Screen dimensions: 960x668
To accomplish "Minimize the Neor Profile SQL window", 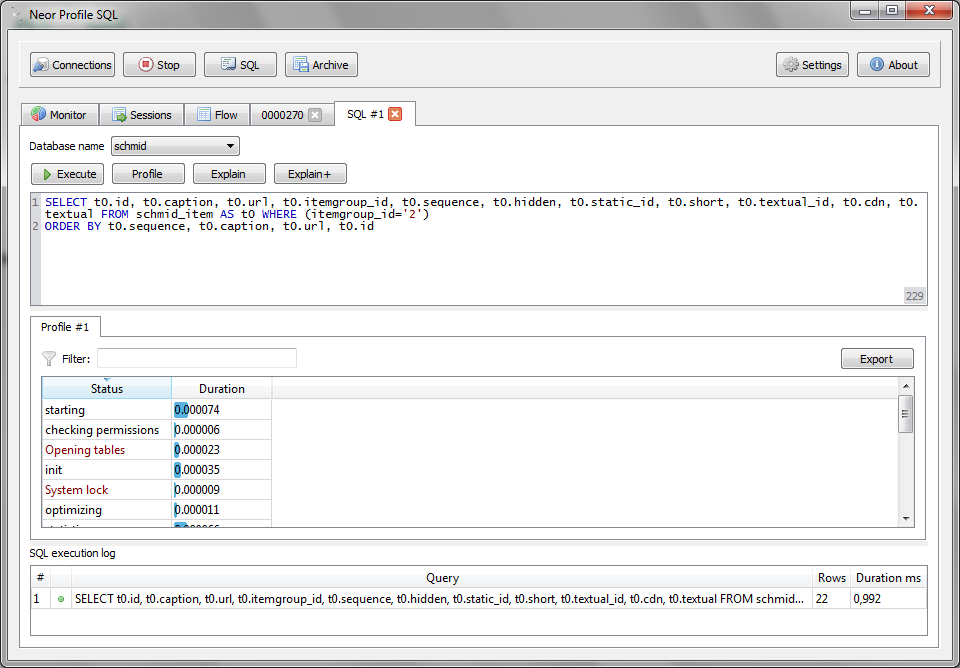I will point(865,11).
